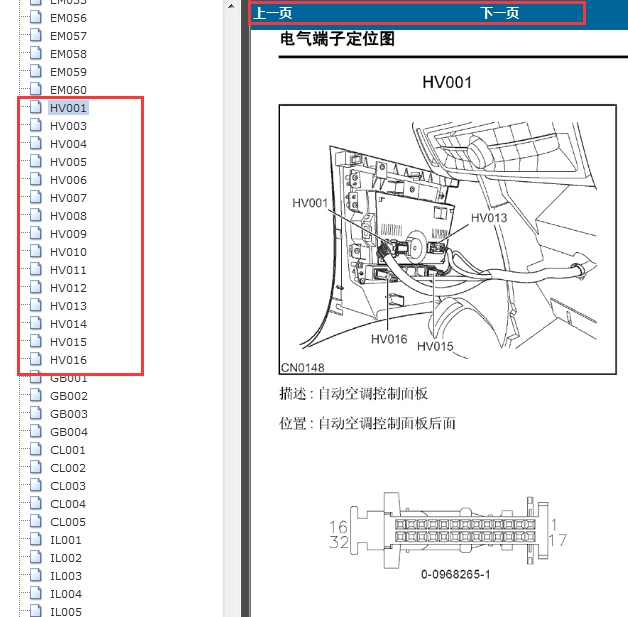628x617 pixels.
Task: Select CL001 tree item
Action: (x=68, y=450)
